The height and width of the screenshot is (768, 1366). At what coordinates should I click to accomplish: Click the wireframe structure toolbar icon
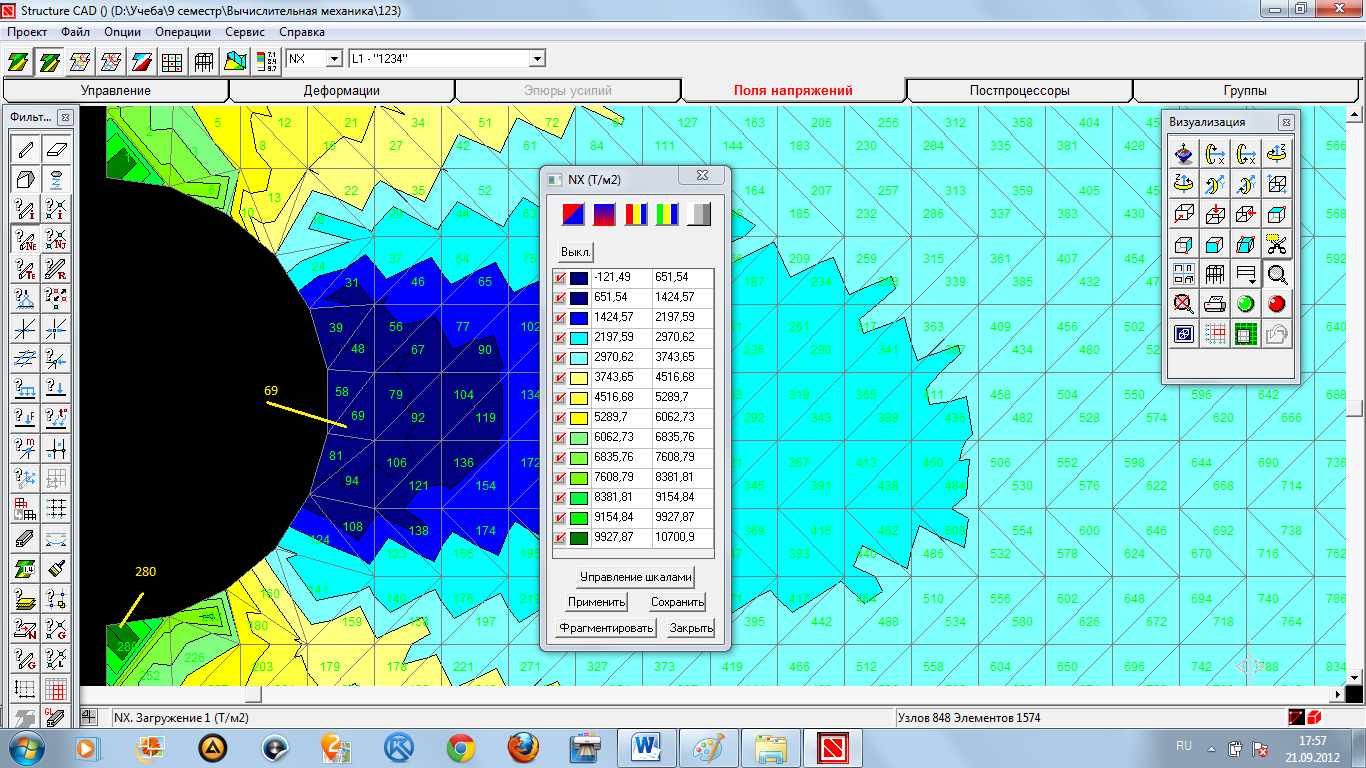pyautogui.click(x=204, y=61)
